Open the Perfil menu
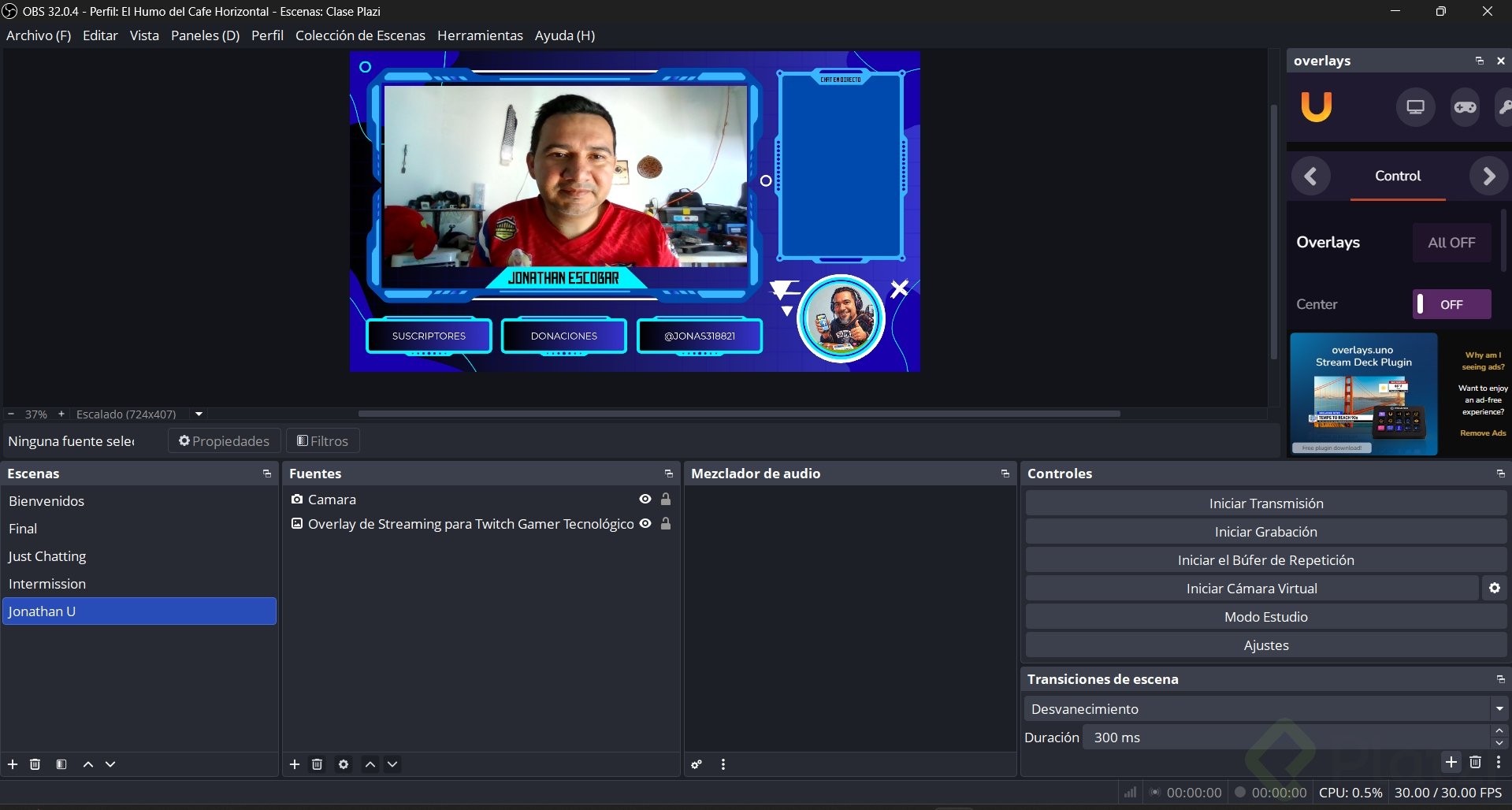 pyautogui.click(x=267, y=35)
